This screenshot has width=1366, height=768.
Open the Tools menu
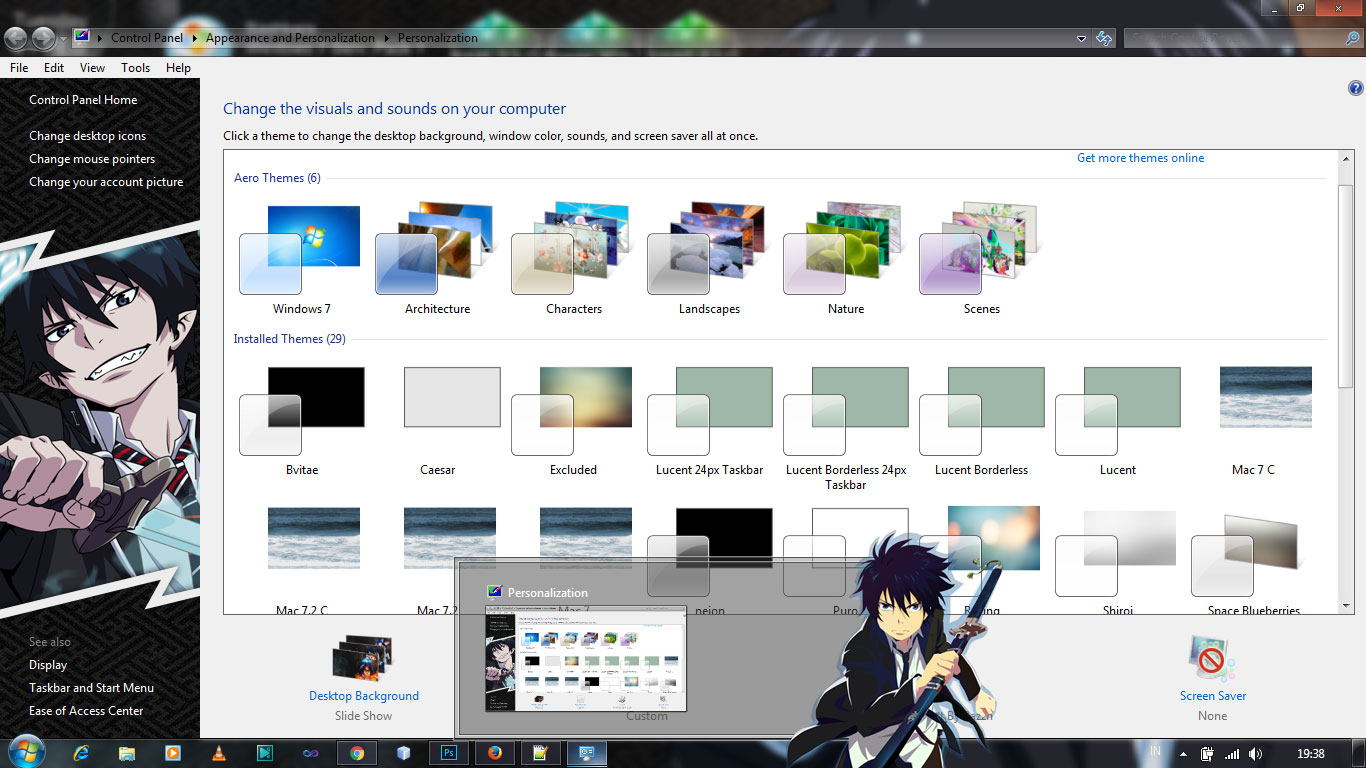point(135,68)
